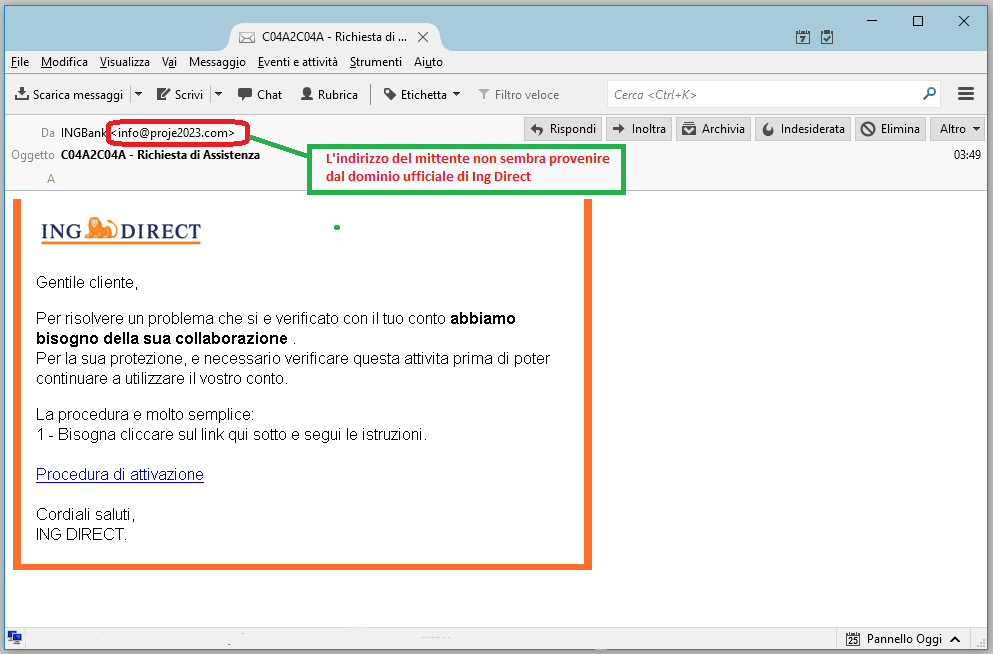Toggle the Pannello Oggi today pane

904,639
